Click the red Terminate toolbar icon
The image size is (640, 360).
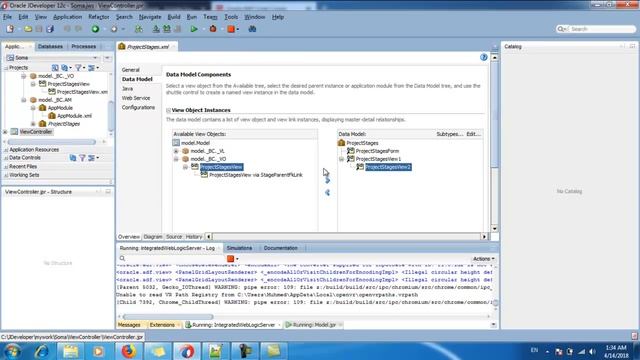(x=231, y=29)
